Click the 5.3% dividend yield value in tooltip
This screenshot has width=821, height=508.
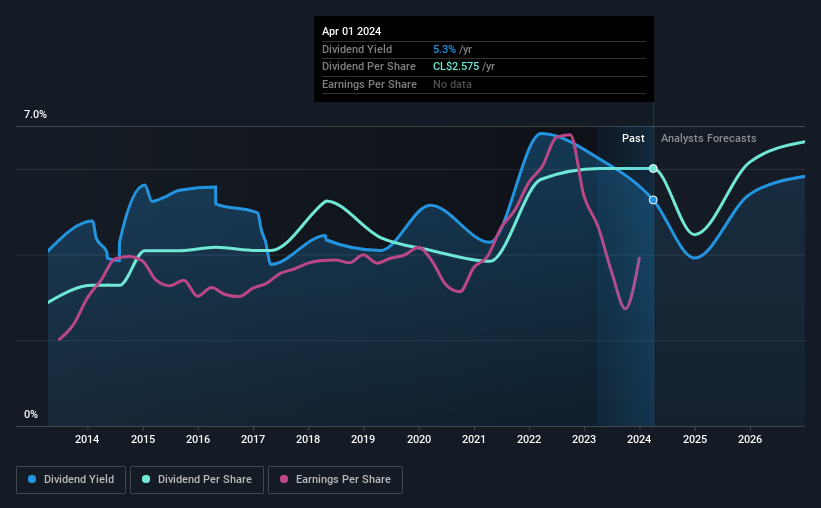[444, 49]
